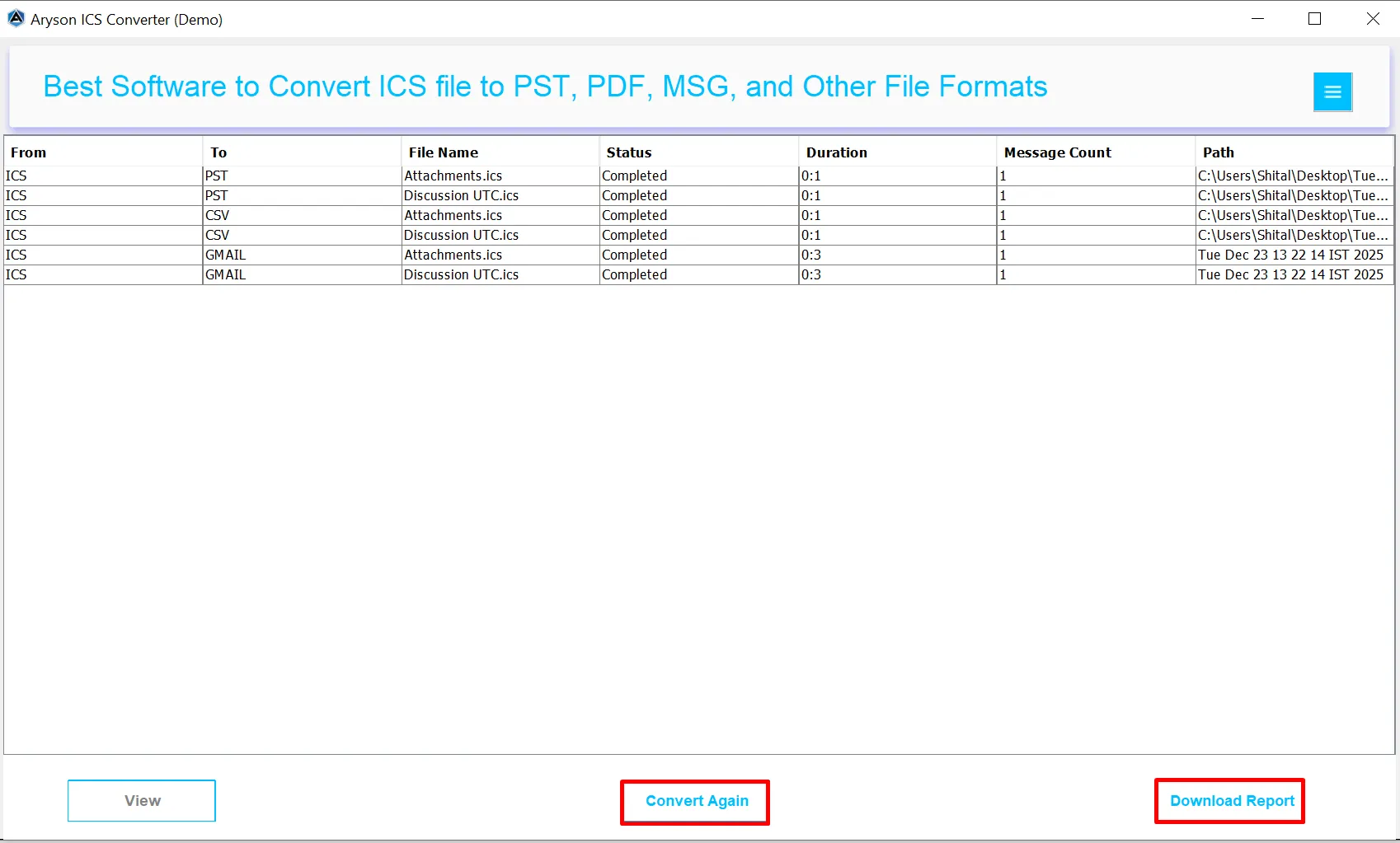Sort the table by Path column
This screenshot has width=1400, height=843.
click(x=1219, y=152)
